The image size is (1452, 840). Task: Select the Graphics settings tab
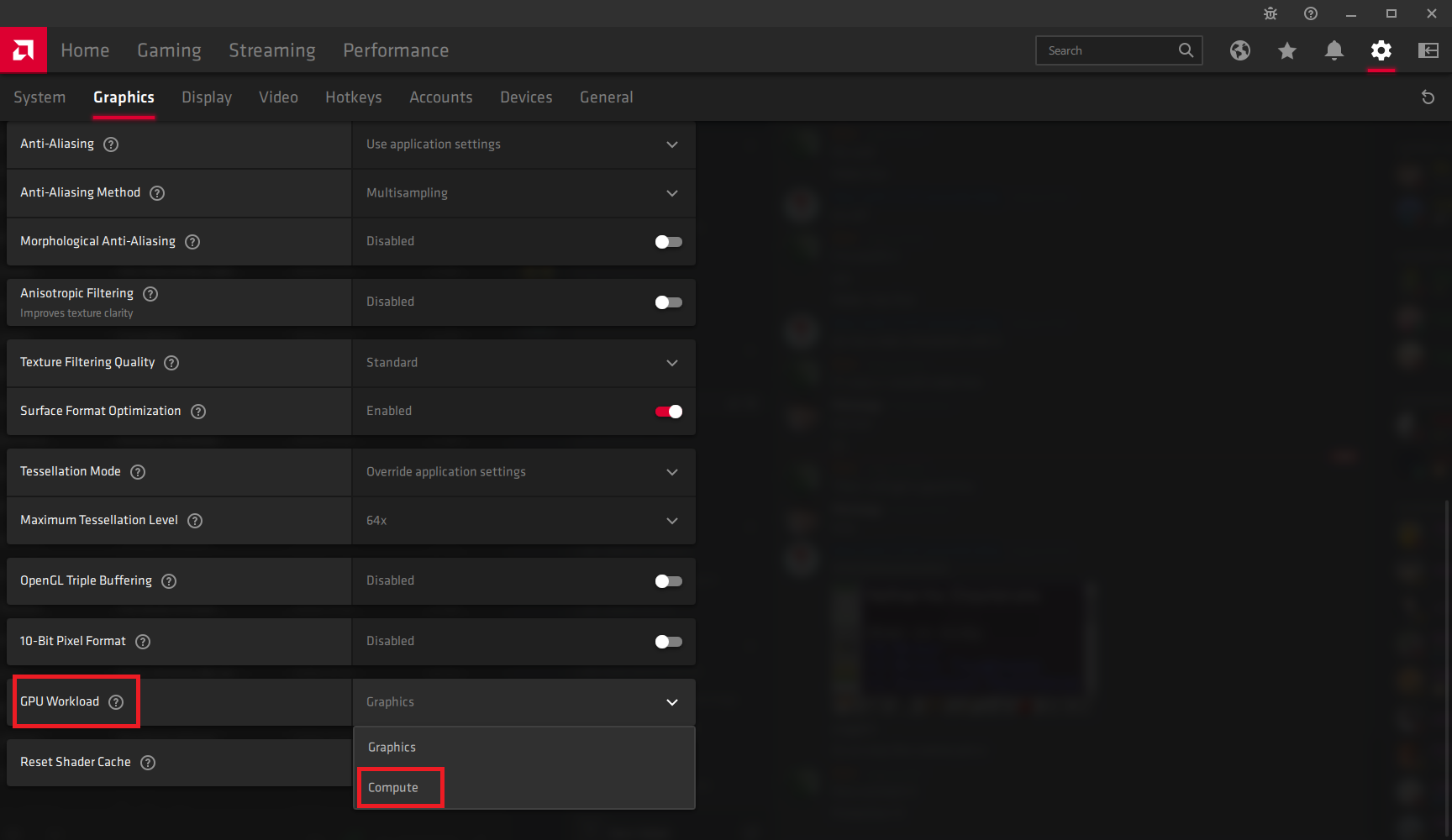(124, 97)
